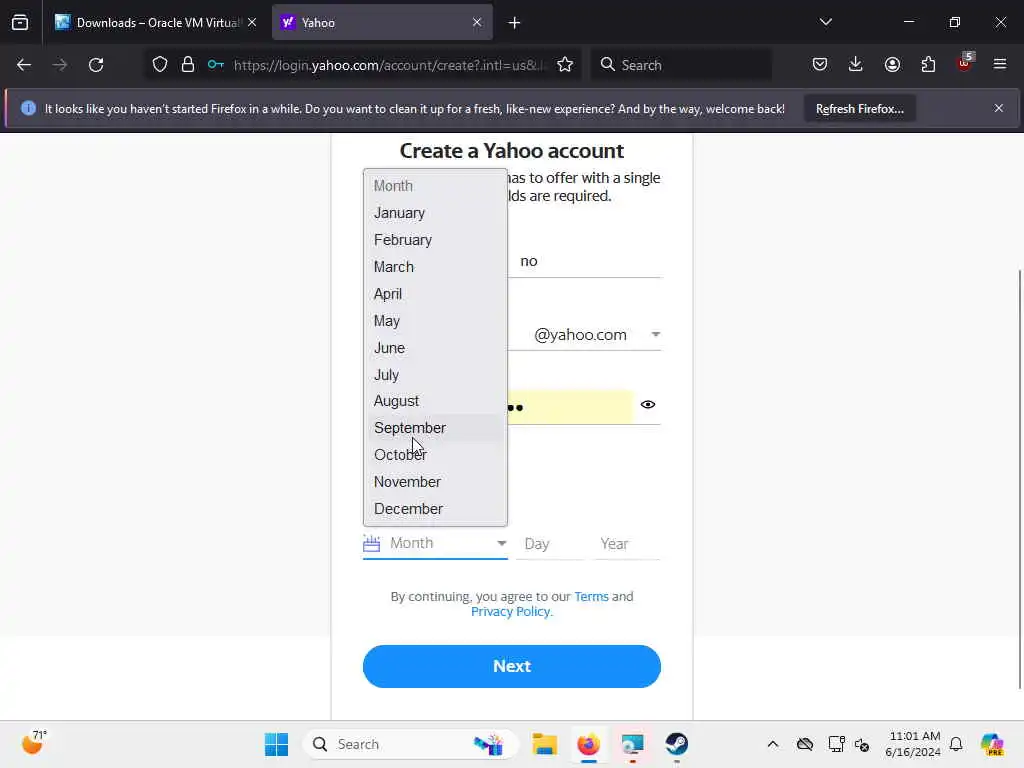The width and height of the screenshot is (1024, 768).
Task: Open the tracking protection shield icon
Action: 160,65
